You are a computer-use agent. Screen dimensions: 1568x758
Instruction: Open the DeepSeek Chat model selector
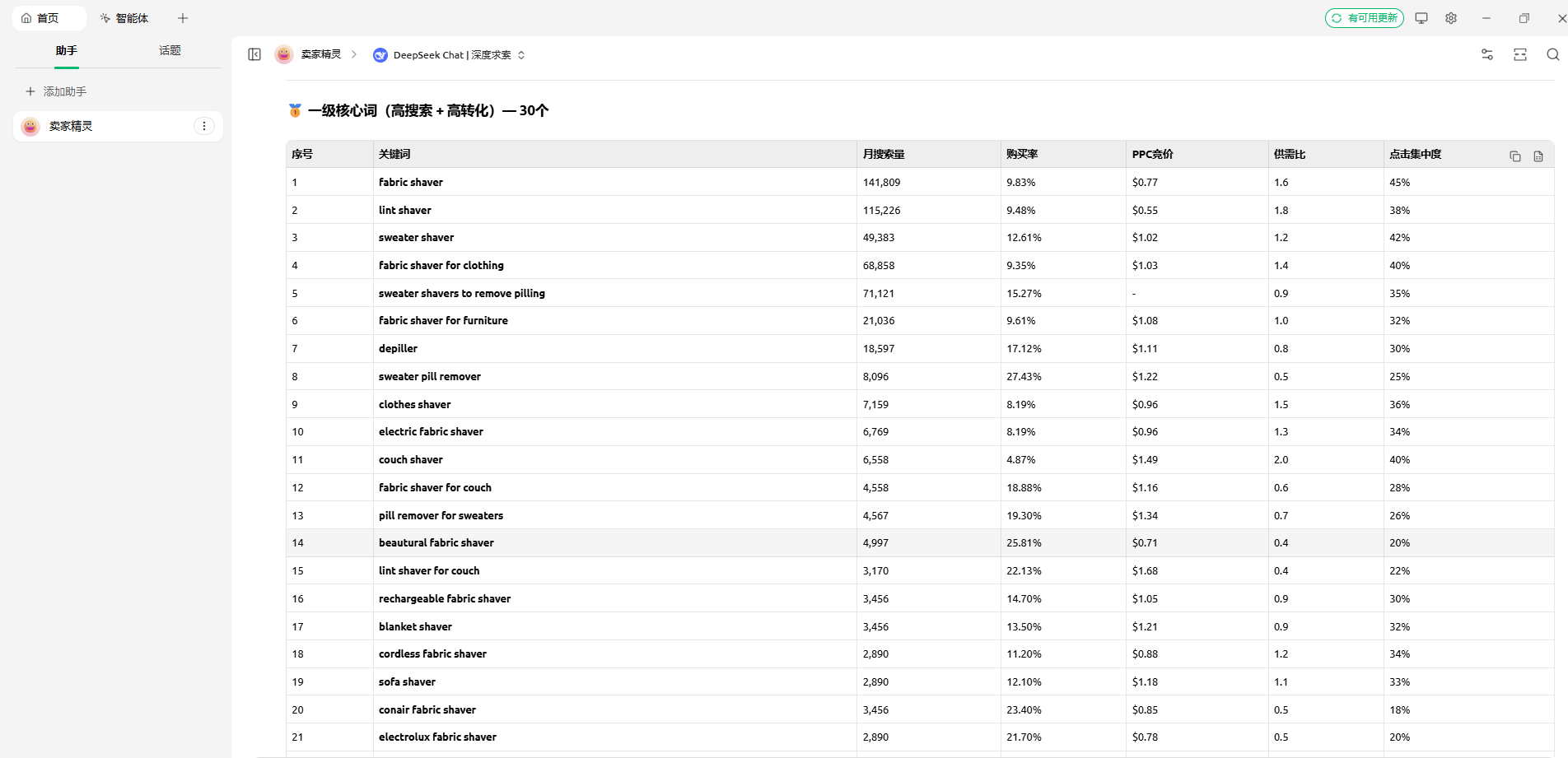pos(450,55)
